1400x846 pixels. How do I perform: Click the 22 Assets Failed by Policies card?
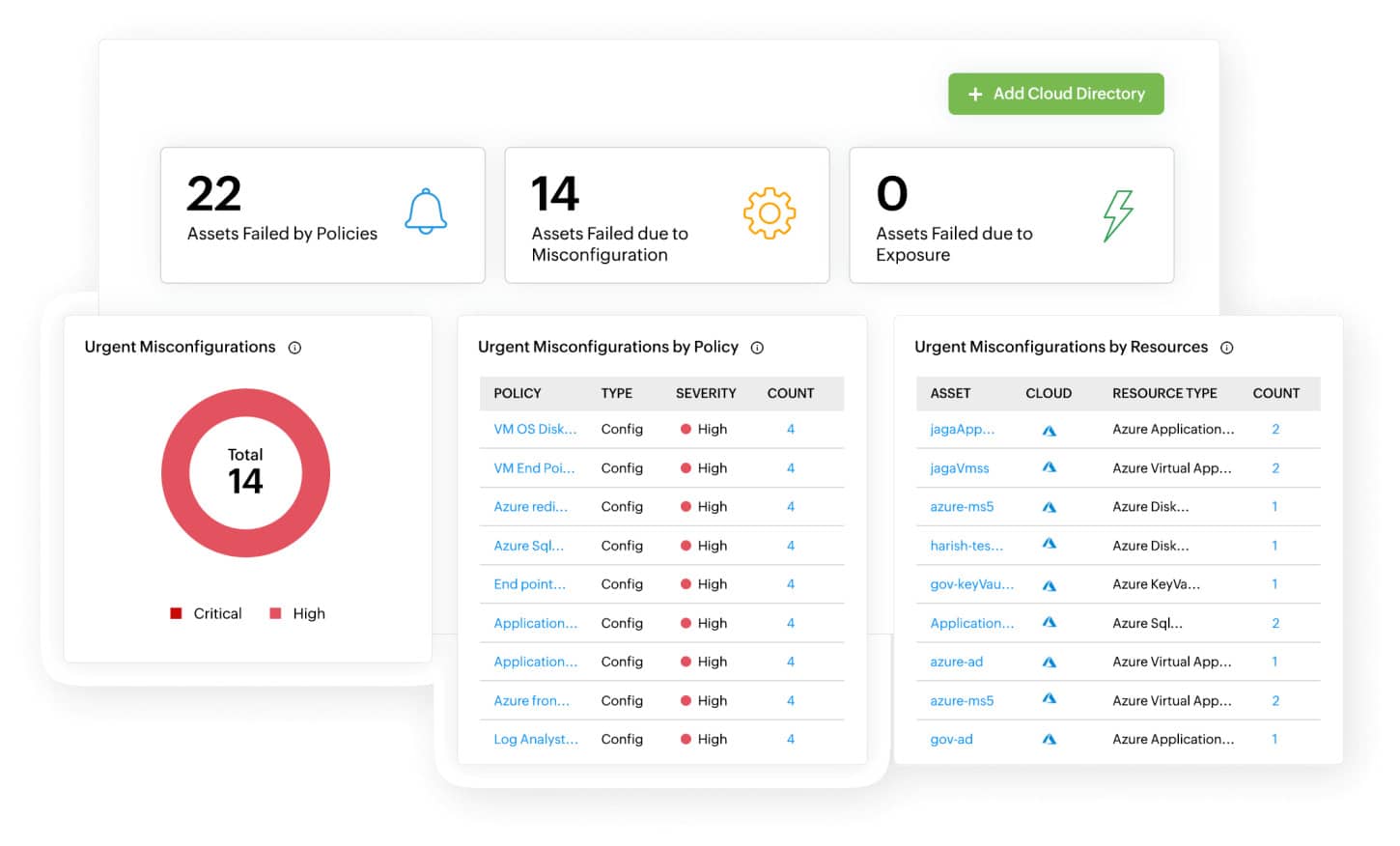click(x=322, y=215)
